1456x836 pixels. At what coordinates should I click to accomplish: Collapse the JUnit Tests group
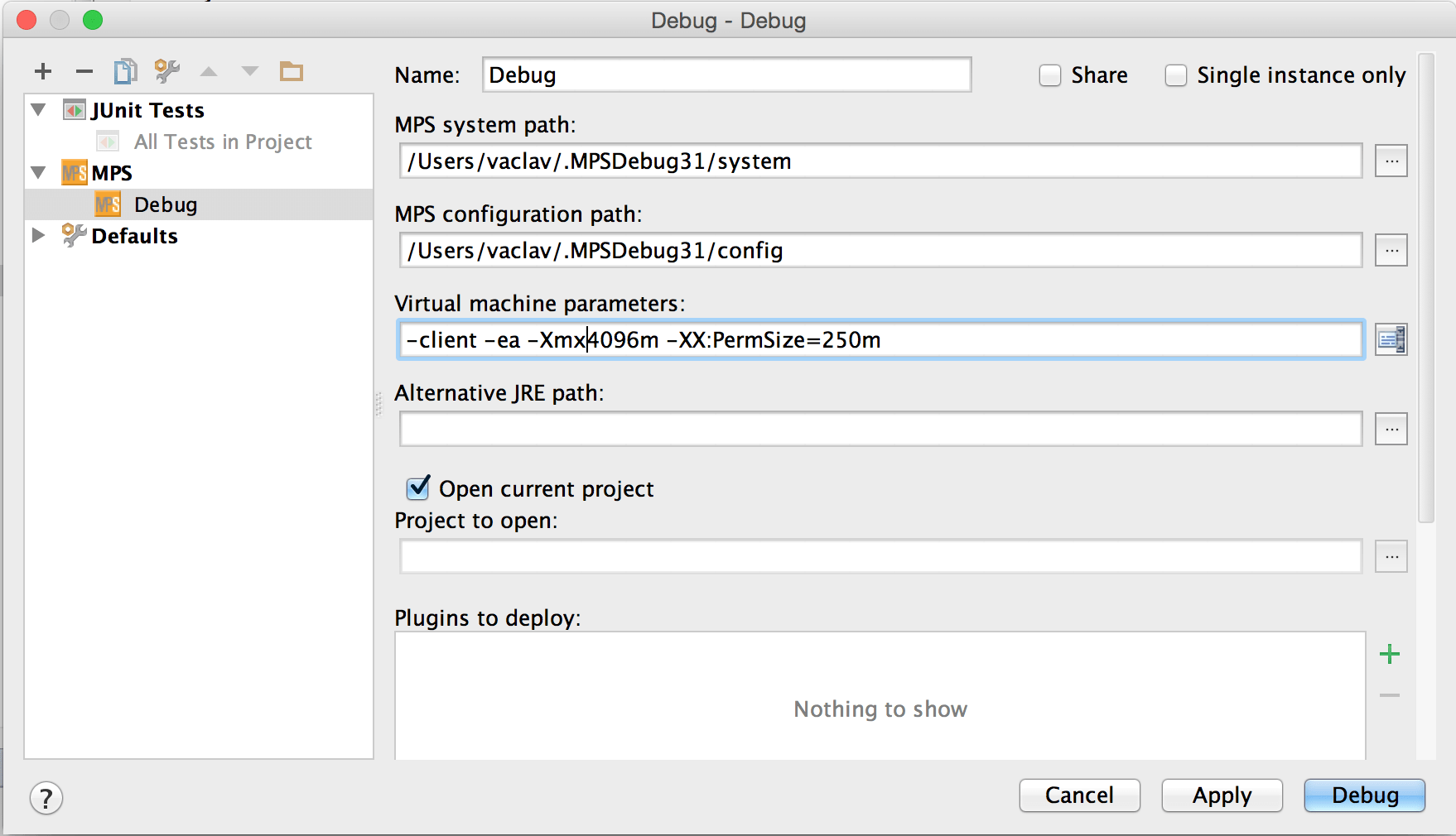[x=36, y=109]
